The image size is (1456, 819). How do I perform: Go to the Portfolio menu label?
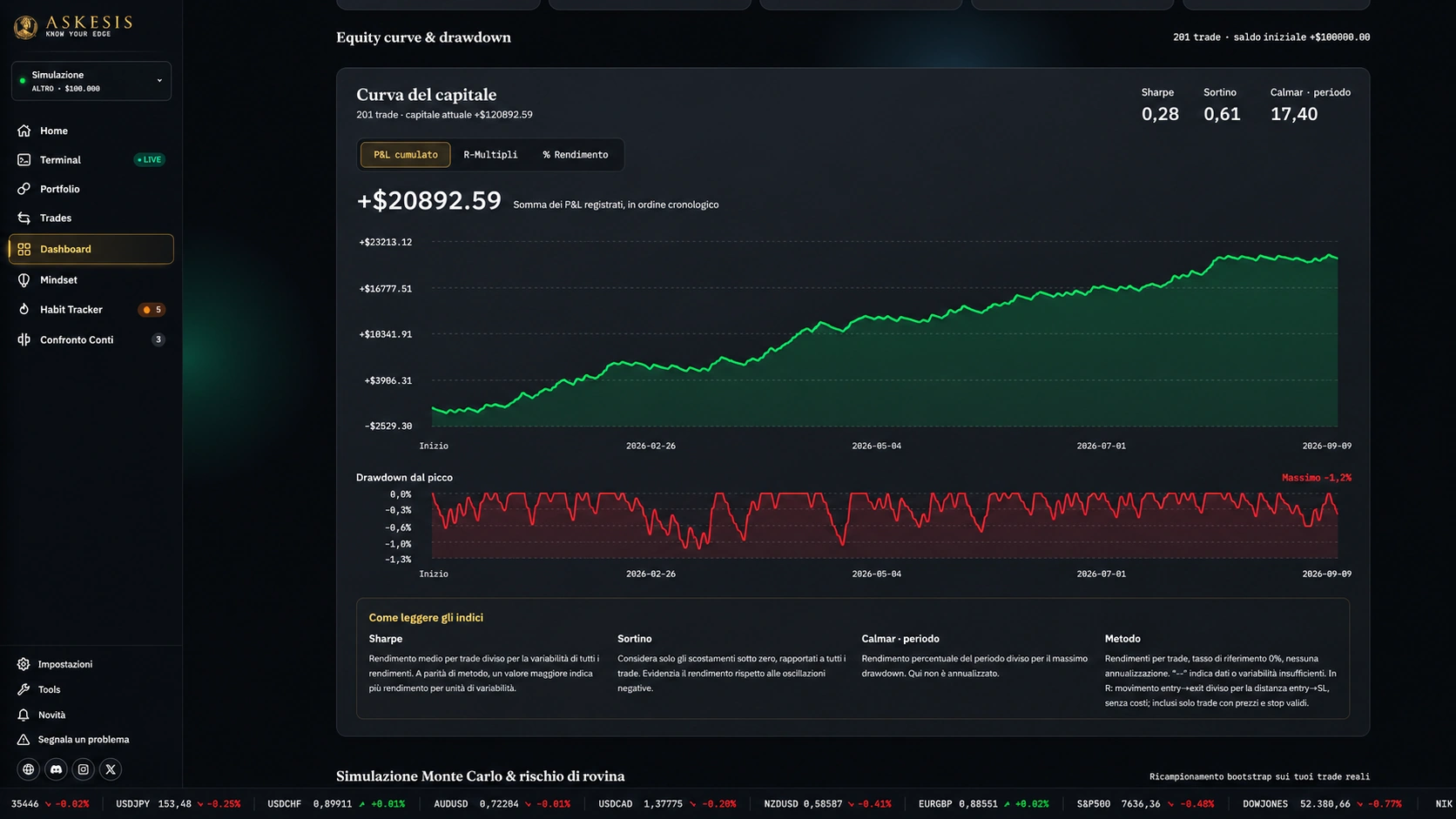click(60, 189)
